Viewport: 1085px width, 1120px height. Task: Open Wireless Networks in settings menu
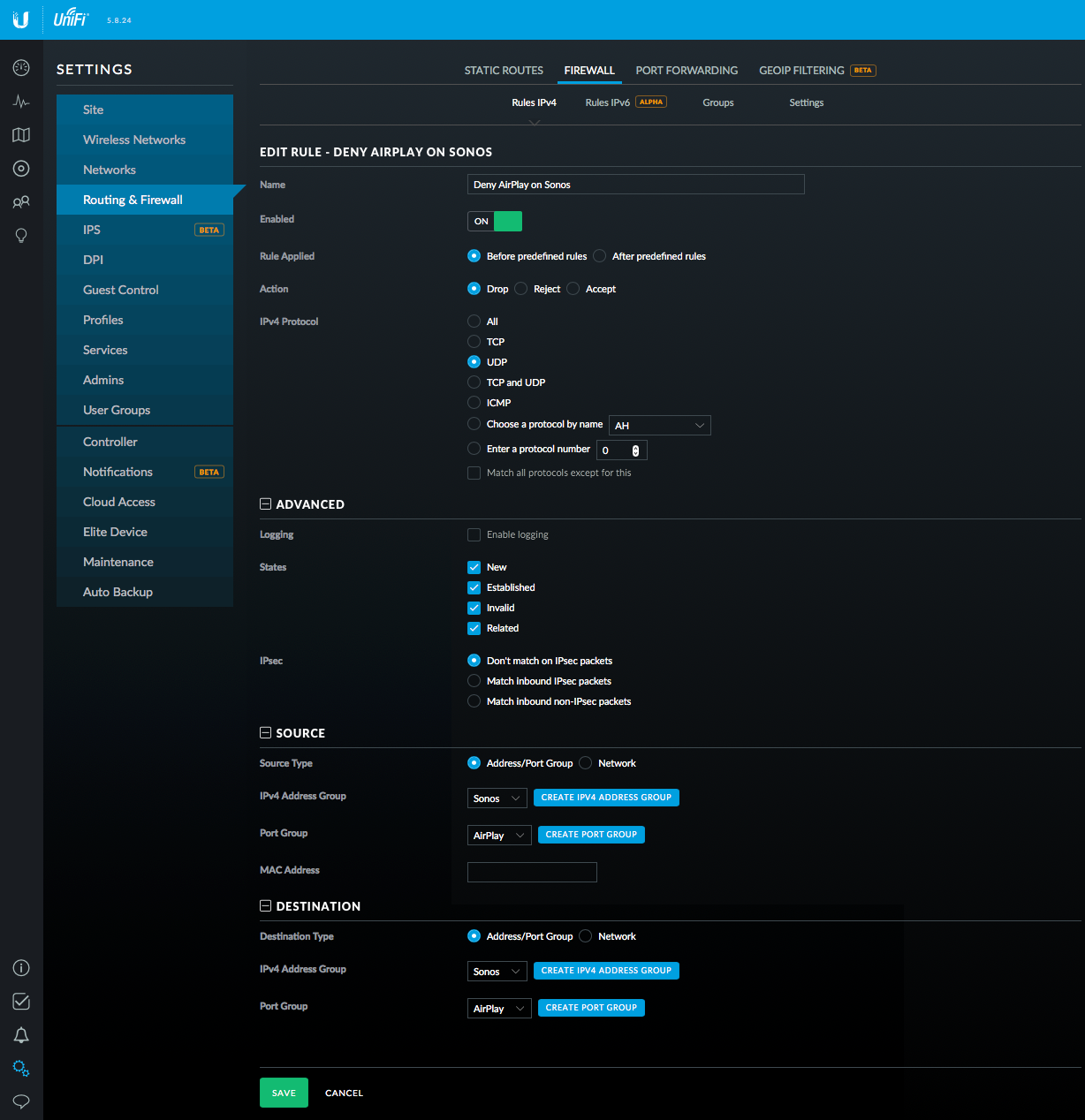click(134, 140)
